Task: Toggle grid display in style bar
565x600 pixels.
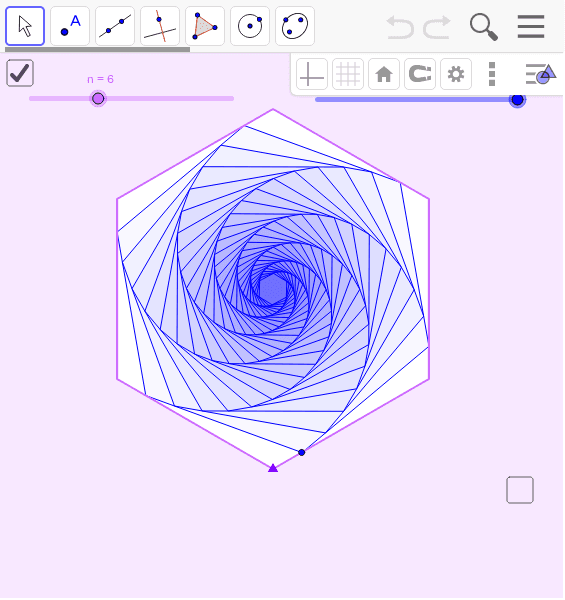Action: coord(348,74)
